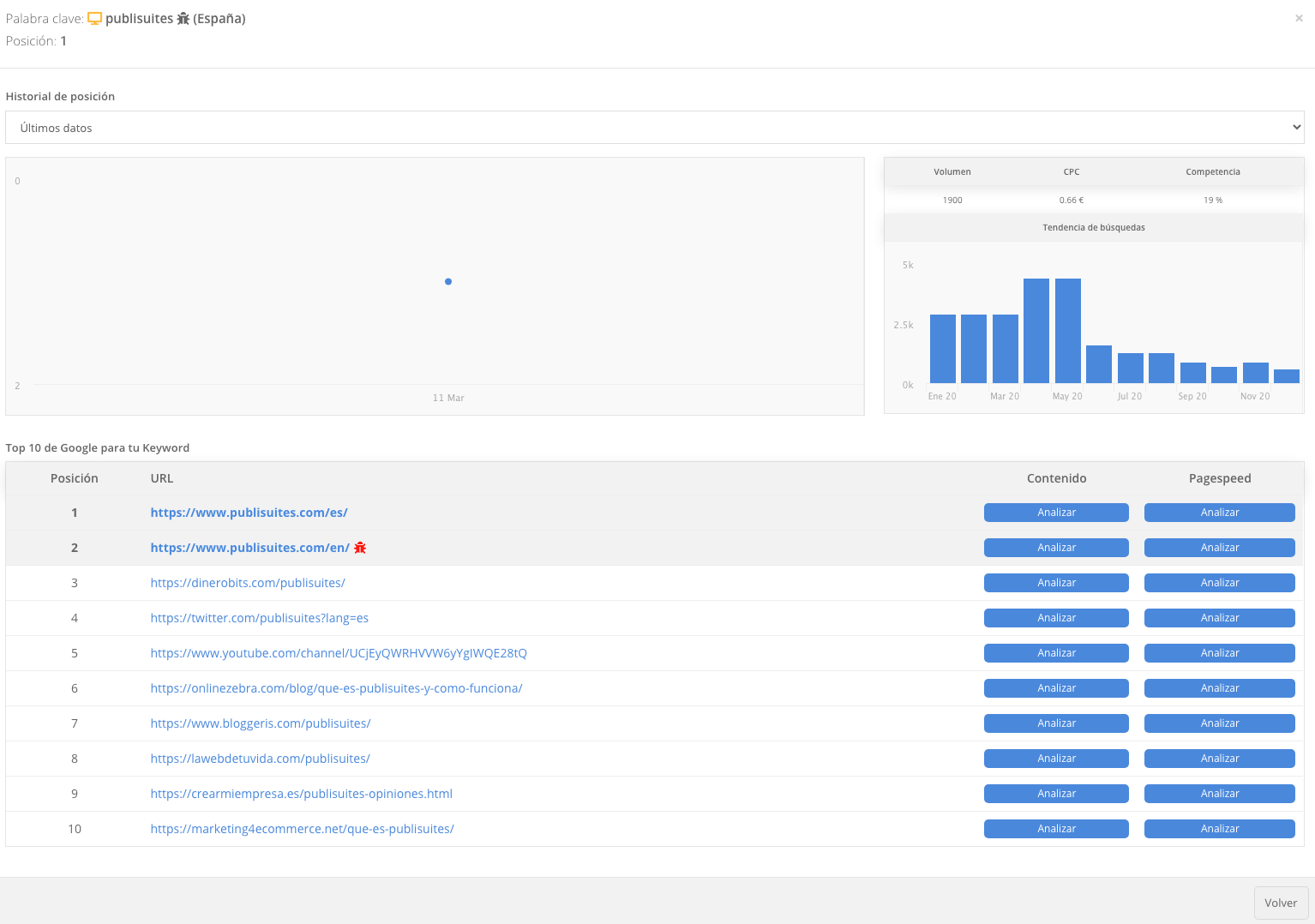This screenshot has width=1315, height=924.
Task: Open the lawebdetuvida.com/publisuites/ link
Action: pyautogui.click(x=260, y=758)
